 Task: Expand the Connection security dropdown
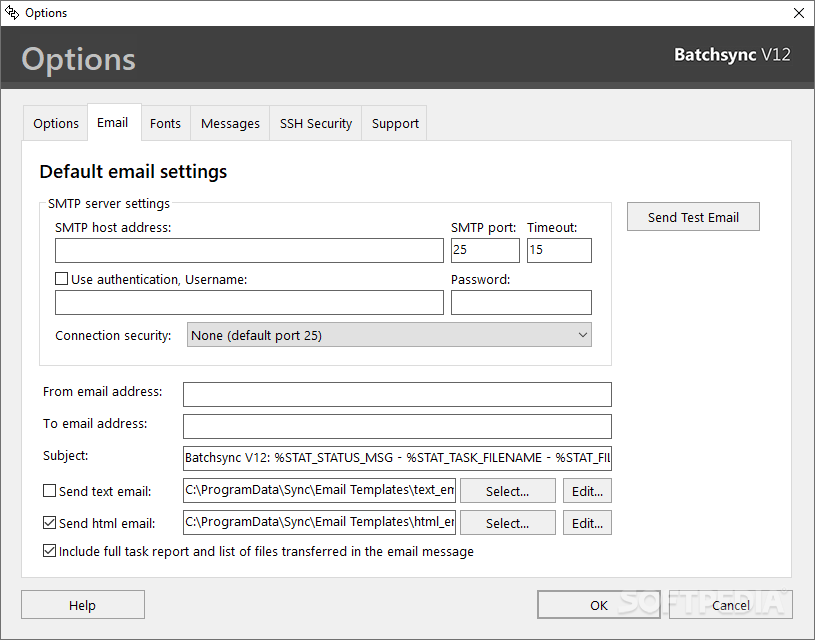point(389,335)
